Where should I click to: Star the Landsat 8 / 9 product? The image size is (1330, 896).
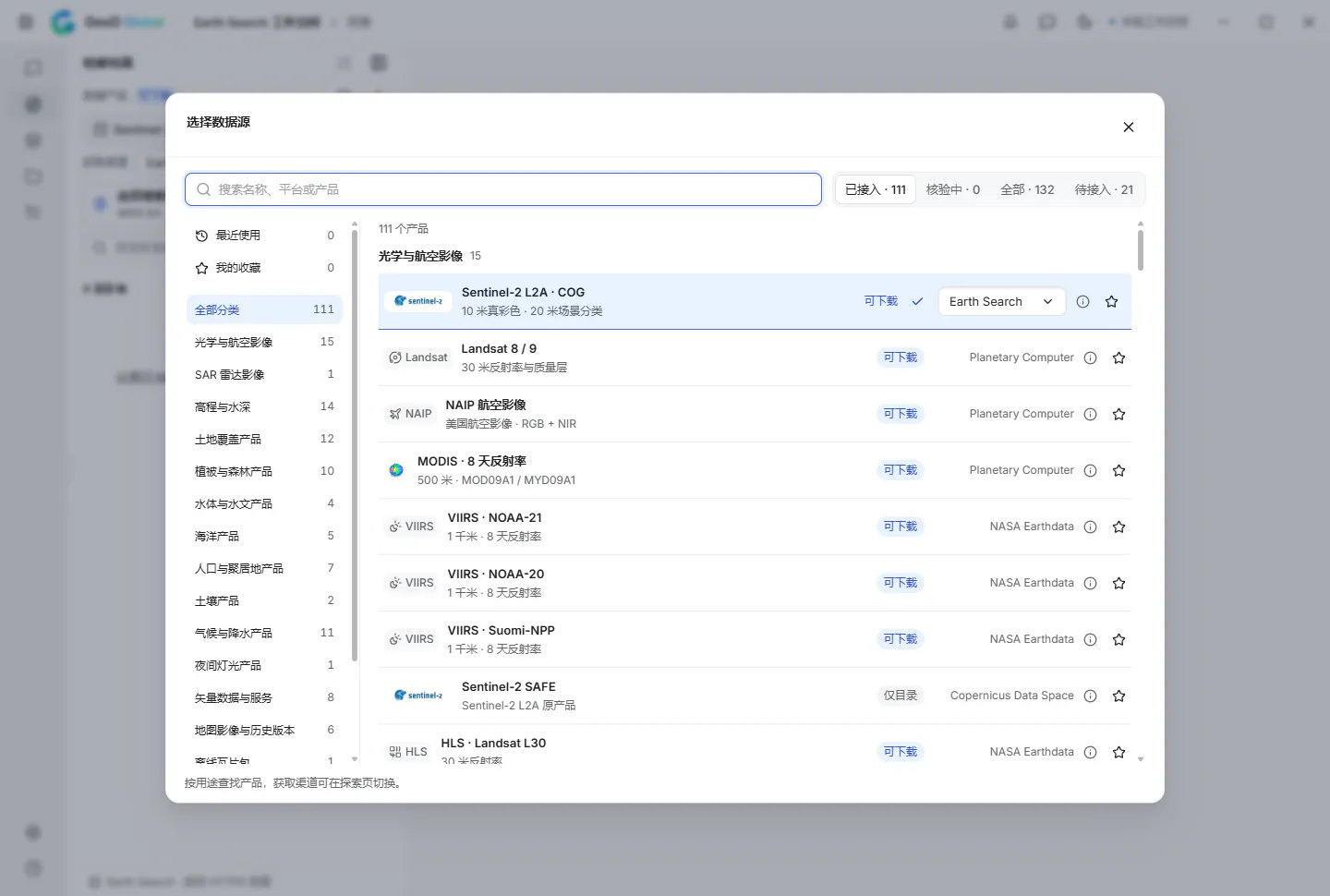click(1118, 357)
